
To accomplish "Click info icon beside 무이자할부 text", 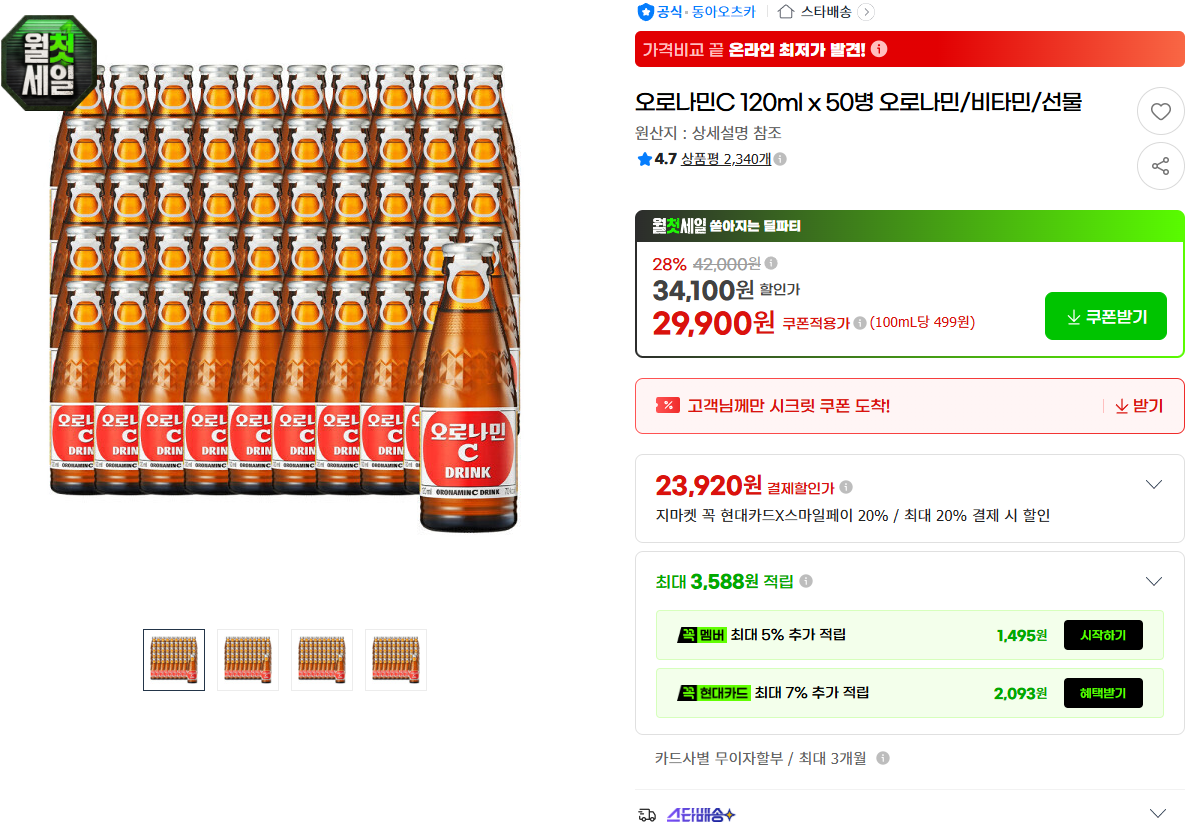I will 883,758.
